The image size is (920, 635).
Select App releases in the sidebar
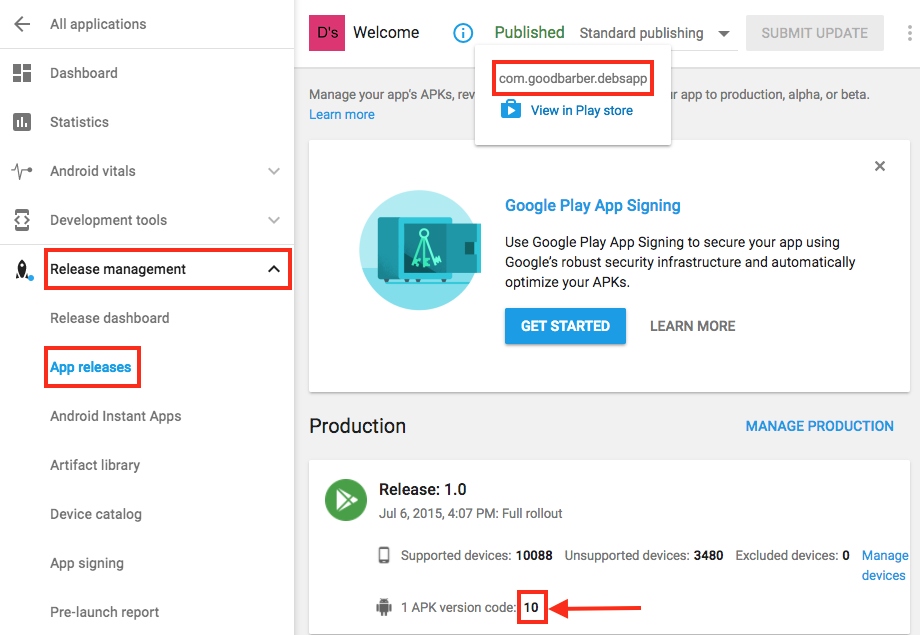pos(91,367)
